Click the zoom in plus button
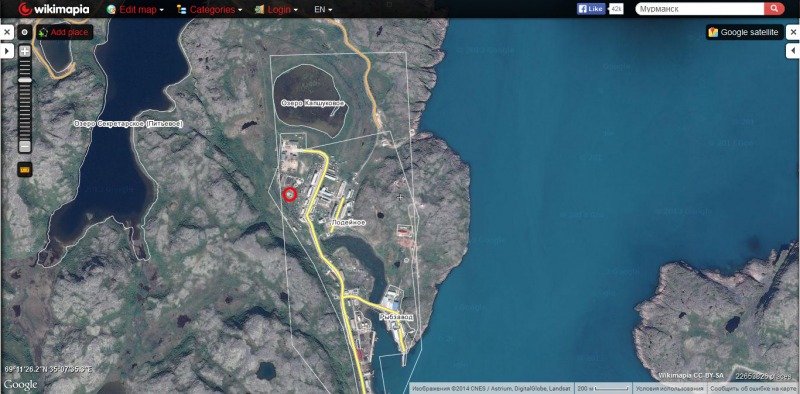Screen dimensions: 800x394 [24, 52]
